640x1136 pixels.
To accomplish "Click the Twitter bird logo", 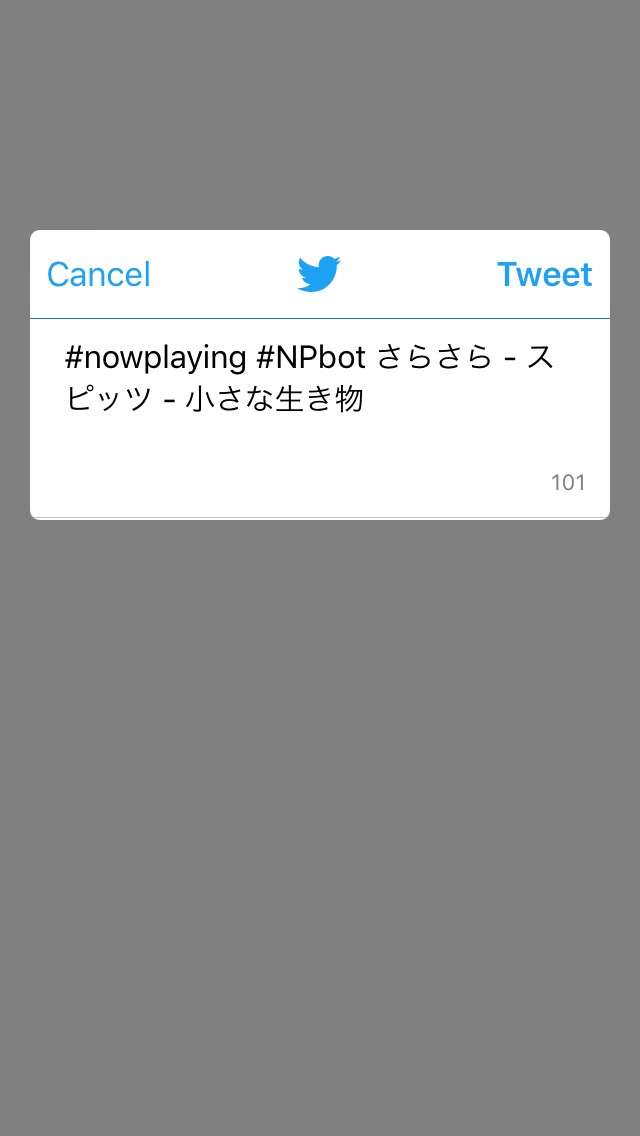I will [x=319, y=274].
